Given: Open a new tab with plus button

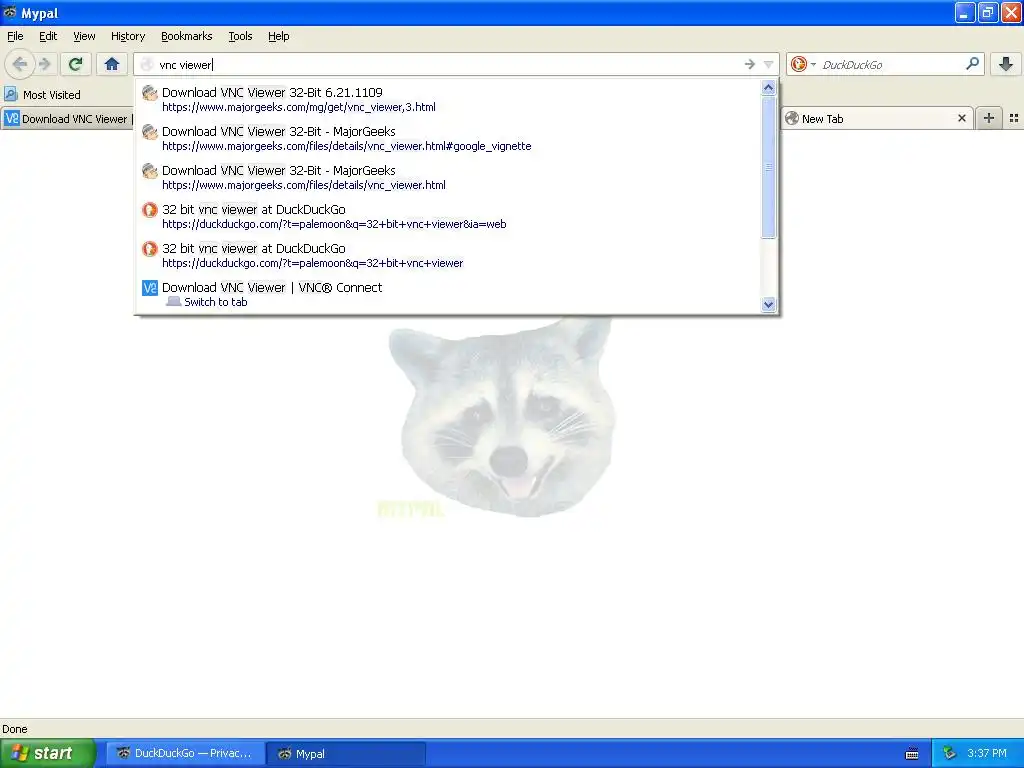Looking at the screenshot, I should tap(989, 118).
